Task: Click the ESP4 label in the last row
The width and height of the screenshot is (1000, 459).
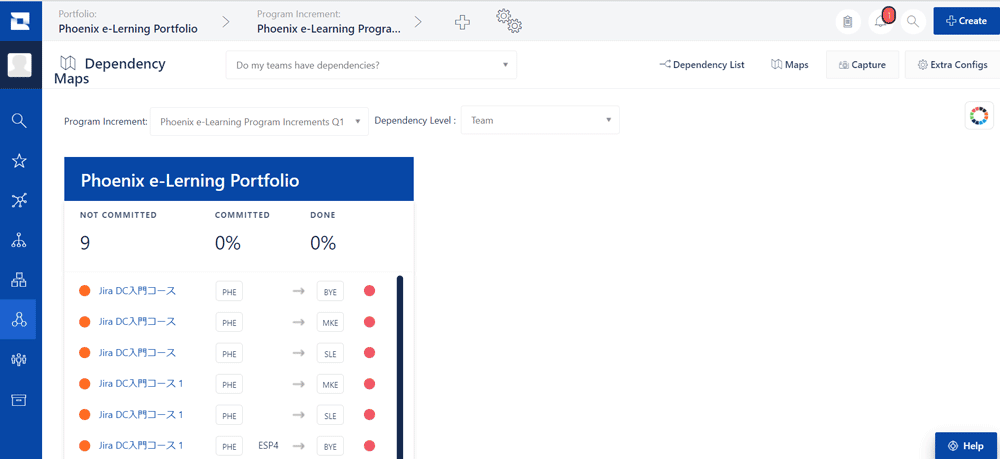Action: 268,445
